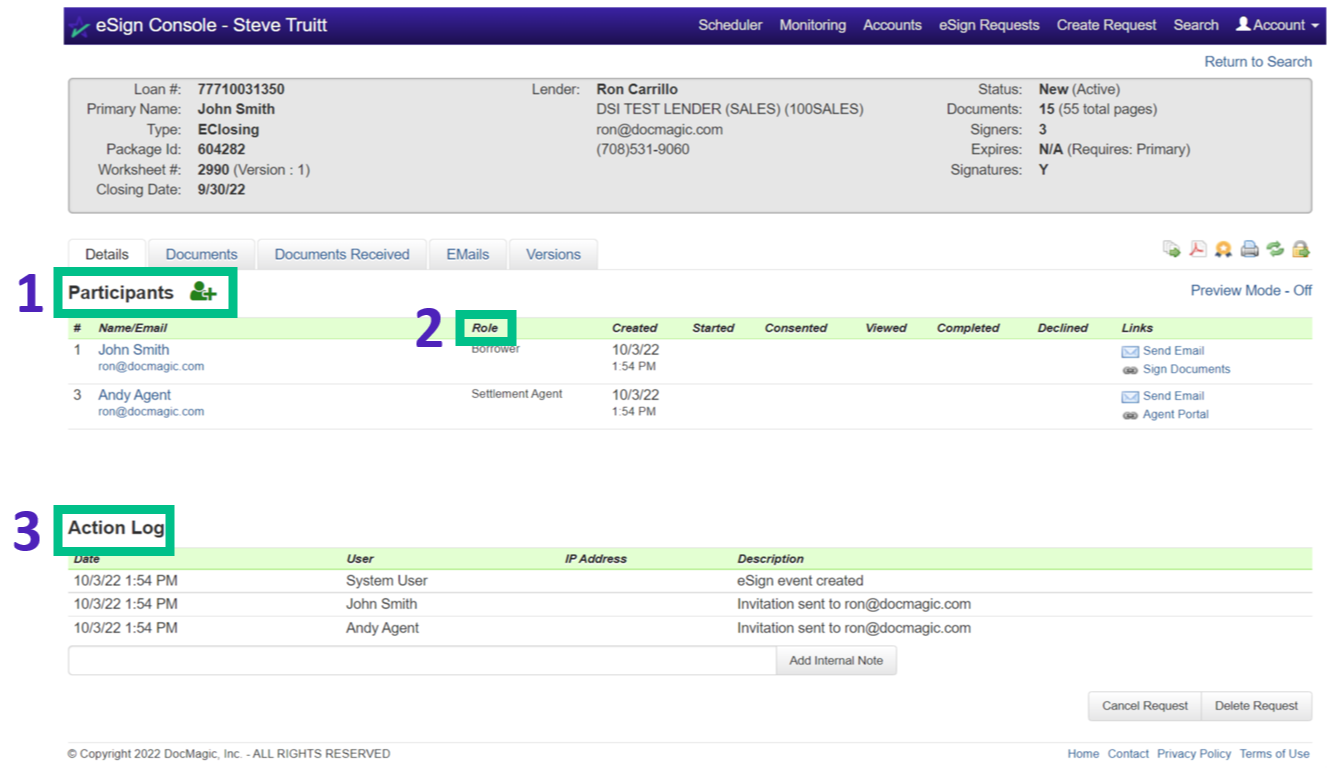This screenshot has width=1333, height=768.
Task: Click loan number 77710031350
Action: pos(240,90)
